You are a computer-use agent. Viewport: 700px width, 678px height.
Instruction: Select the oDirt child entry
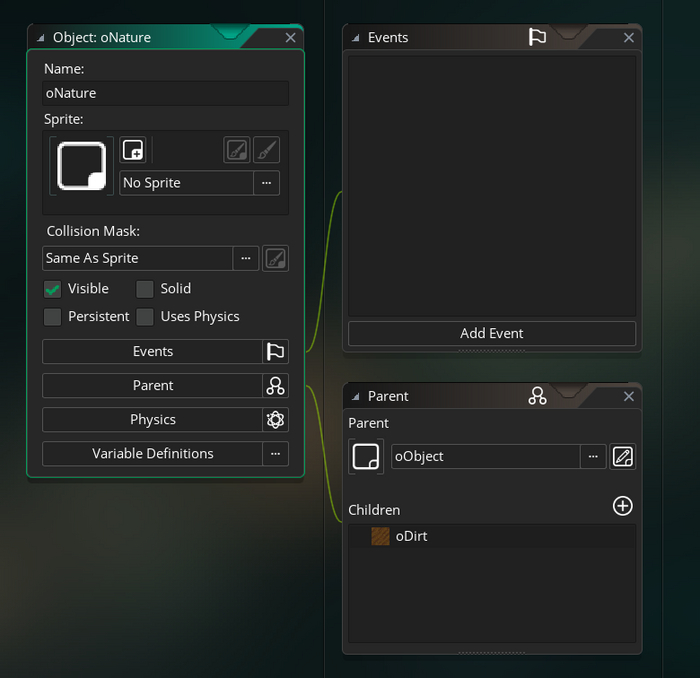pos(492,537)
